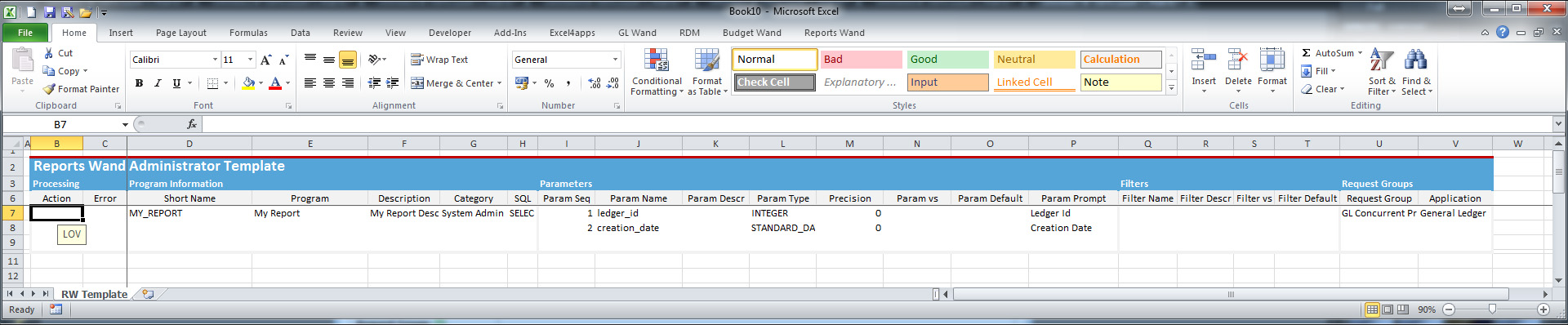The image size is (1568, 325).
Task: Switch to the Formulas tab
Action: pyautogui.click(x=248, y=33)
